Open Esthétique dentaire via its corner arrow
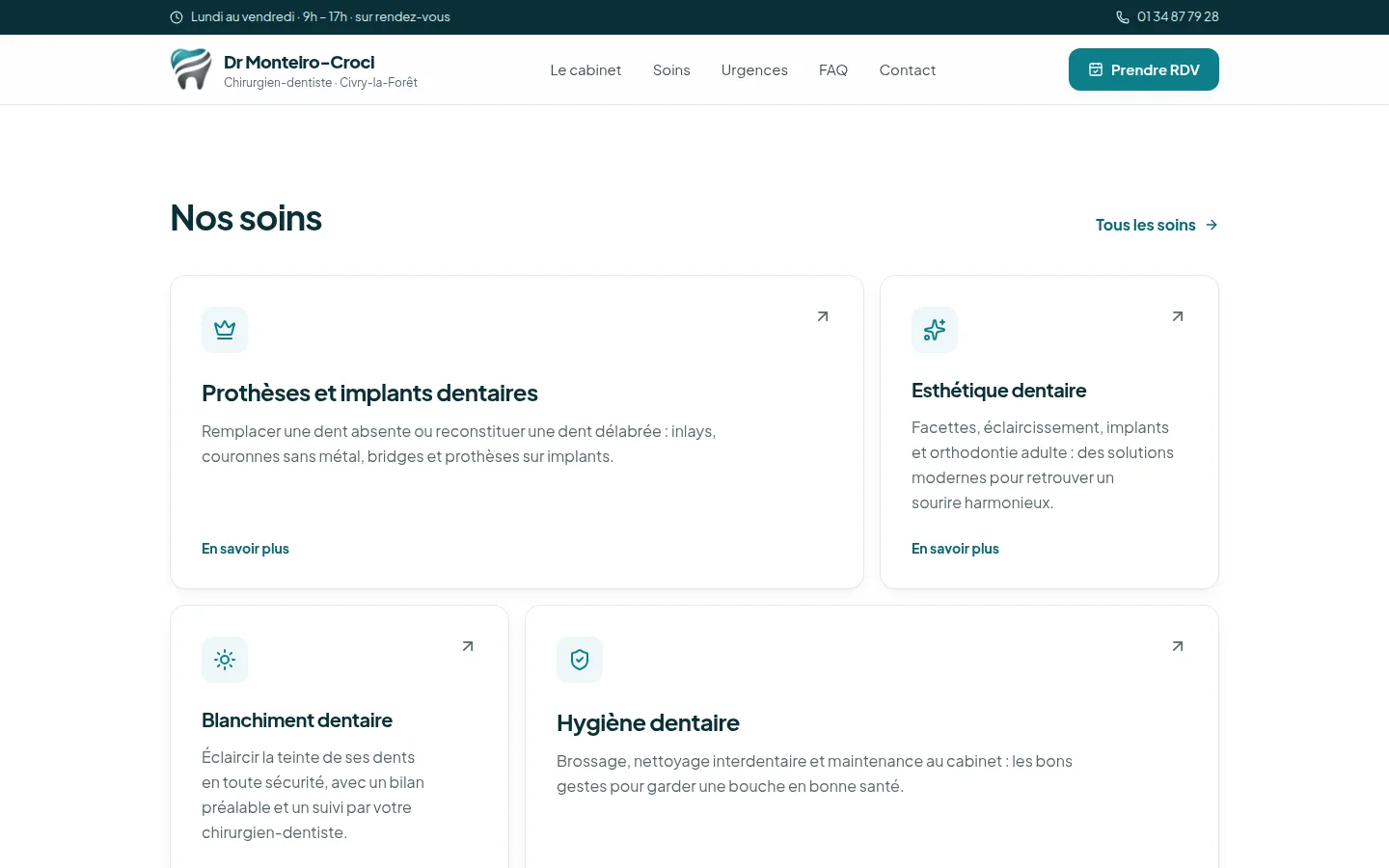This screenshot has height=868, width=1389. [x=1178, y=316]
